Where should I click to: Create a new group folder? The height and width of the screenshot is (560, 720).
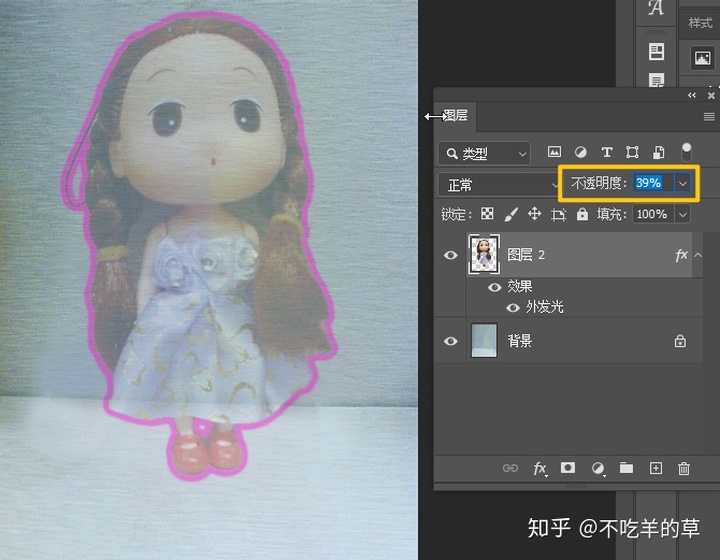coord(626,468)
